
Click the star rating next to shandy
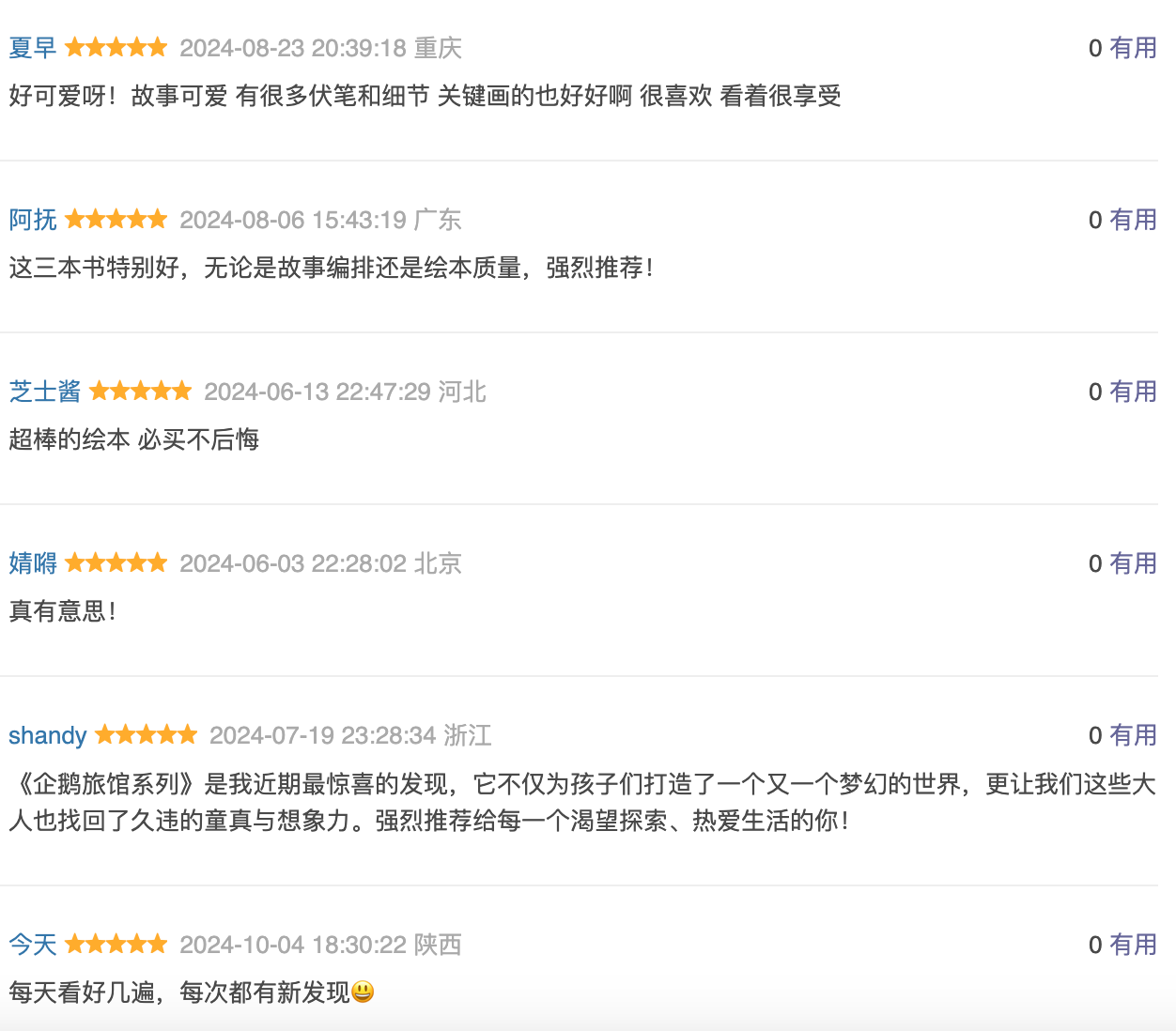[x=147, y=734]
